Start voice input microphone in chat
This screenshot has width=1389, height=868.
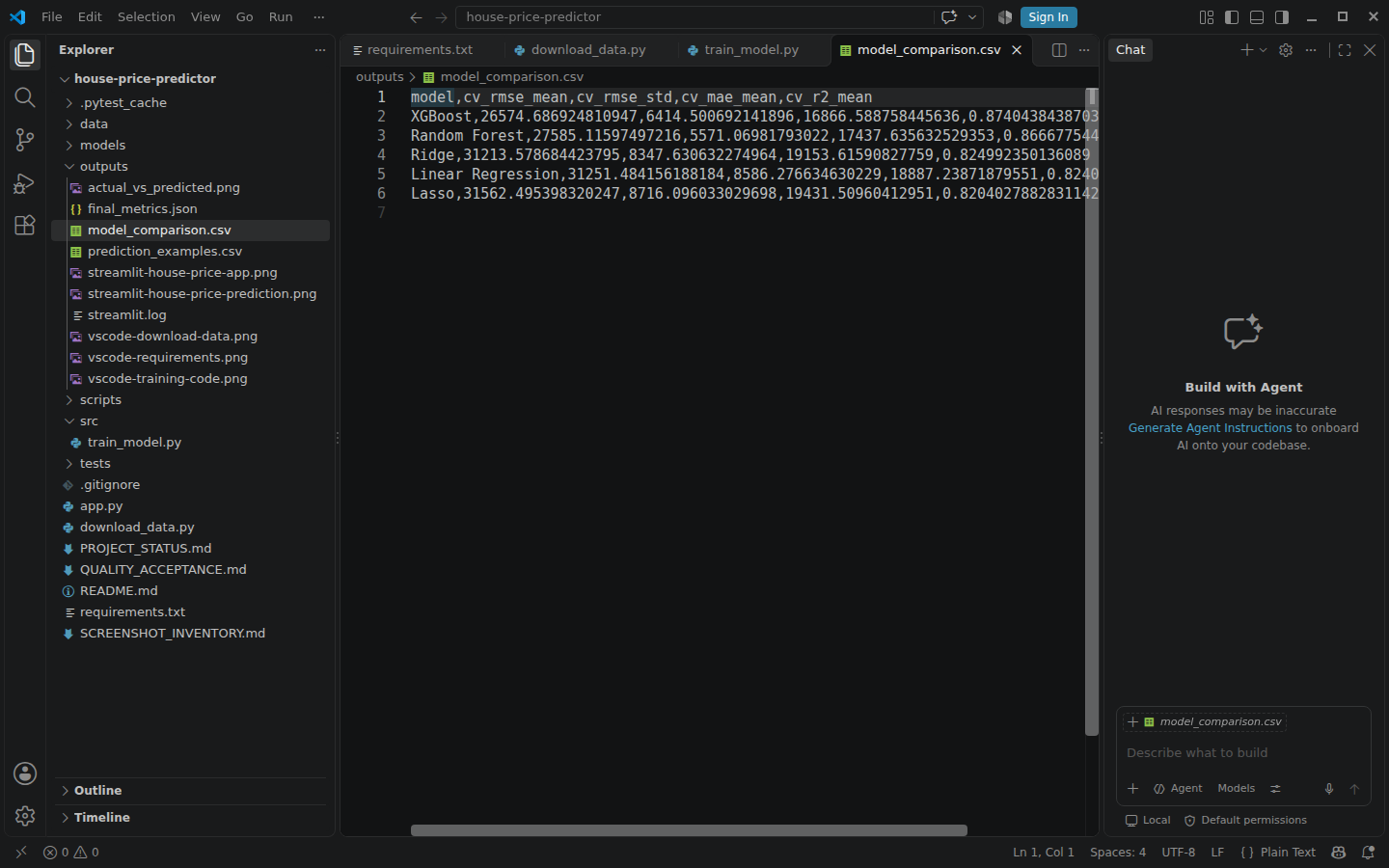tap(1329, 789)
